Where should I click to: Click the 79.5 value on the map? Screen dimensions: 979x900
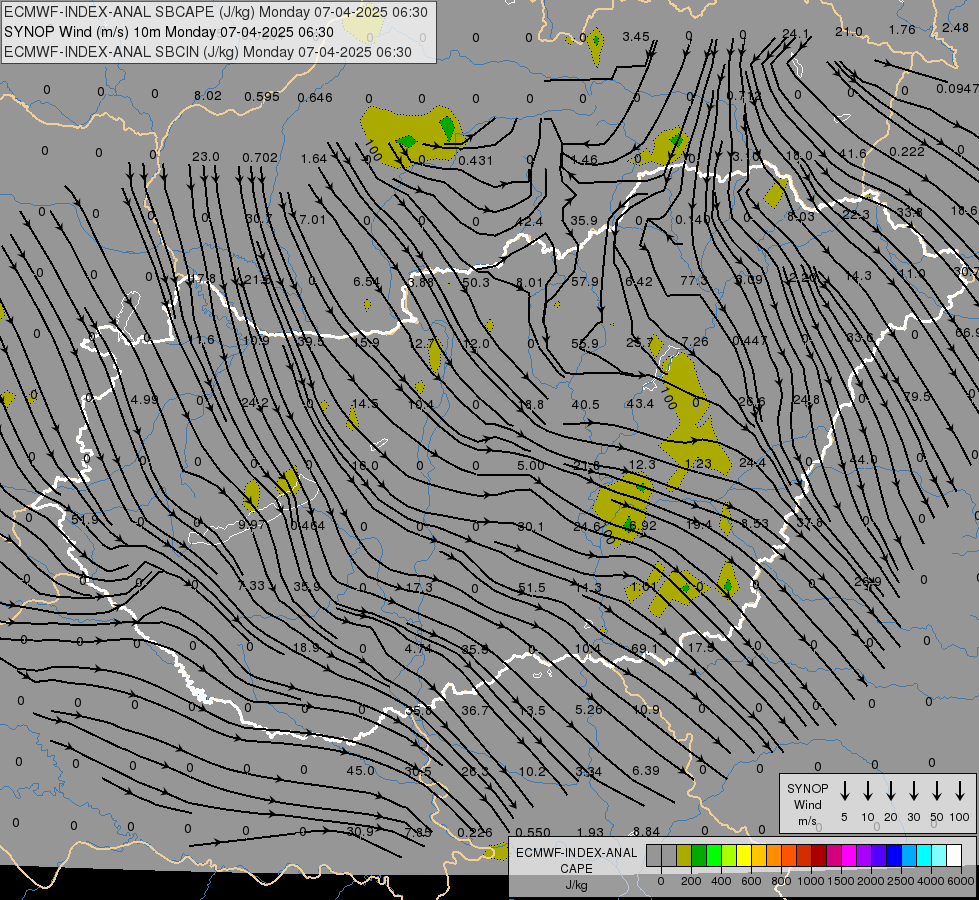tap(917, 397)
